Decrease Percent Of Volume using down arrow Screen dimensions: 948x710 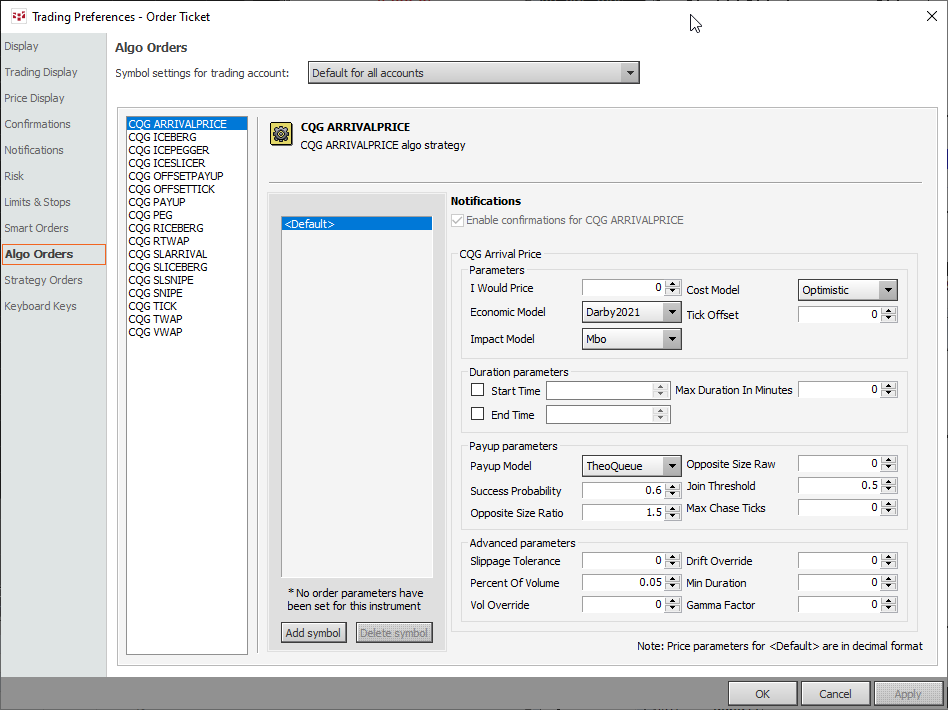tap(673, 587)
